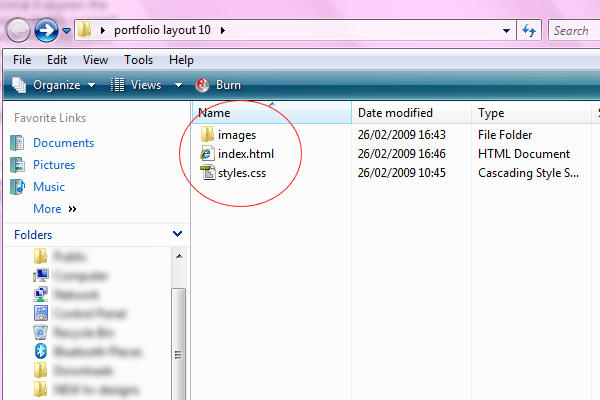Click the arrow before portfolio layout 10
Image resolution: width=600 pixels, height=400 pixels.
pyautogui.click(x=102, y=30)
